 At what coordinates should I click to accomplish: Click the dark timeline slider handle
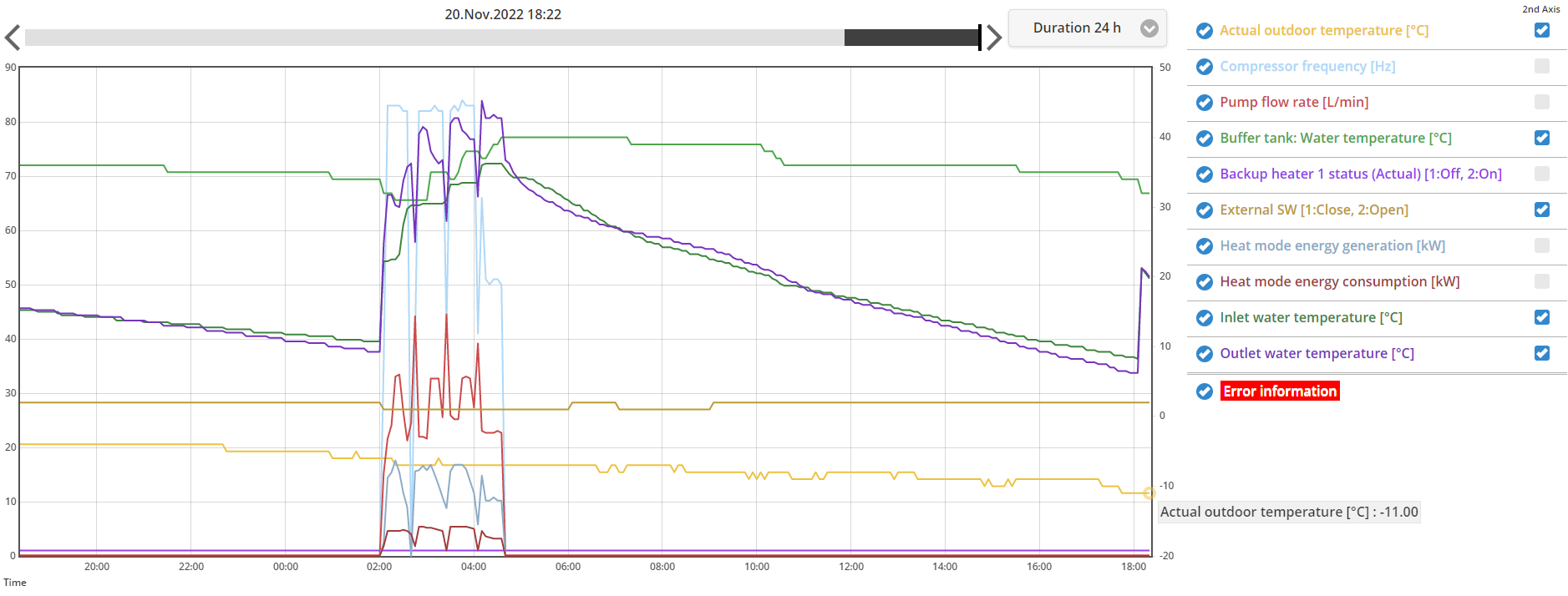(x=912, y=38)
